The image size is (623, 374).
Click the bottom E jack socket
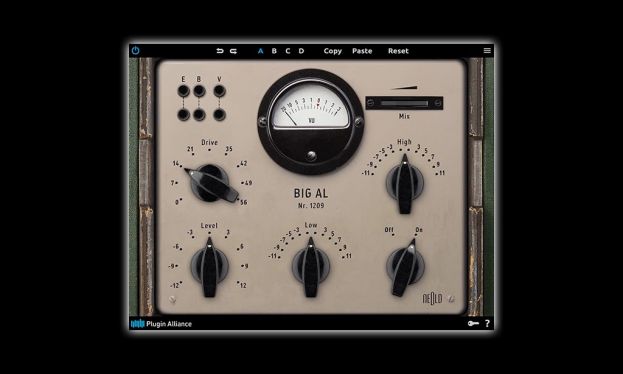pos(183,115)
